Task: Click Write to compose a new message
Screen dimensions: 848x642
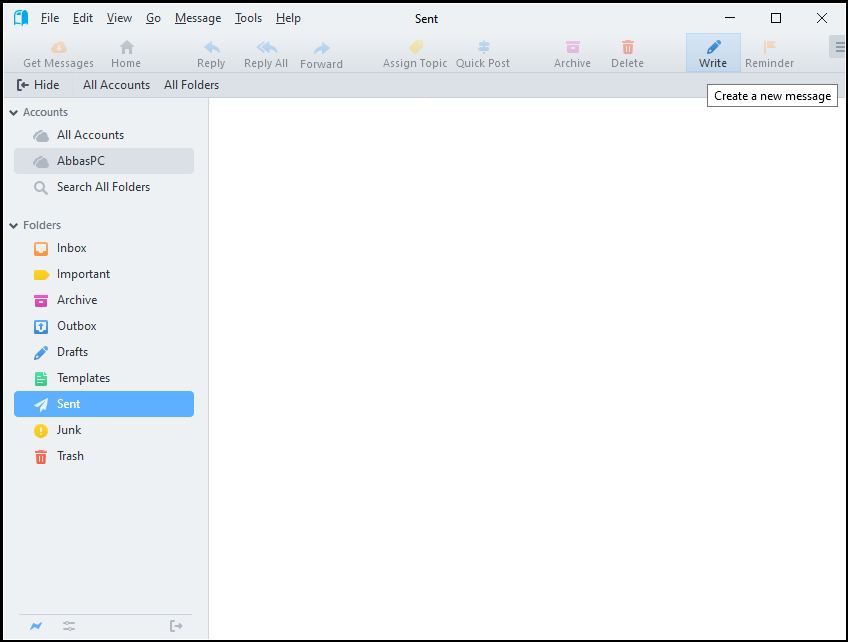Action: tap(713, 53)
